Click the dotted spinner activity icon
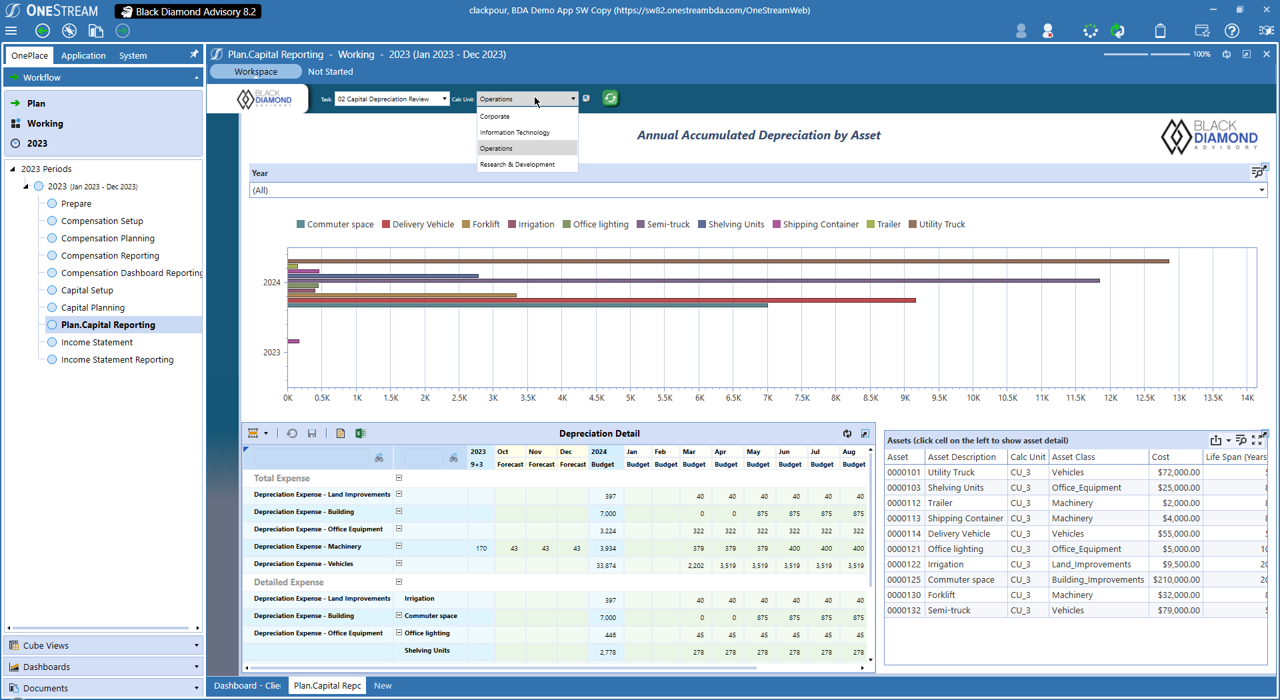Image resolution: width=1280 pixels, height=700 pixels. coord(1090,31)
